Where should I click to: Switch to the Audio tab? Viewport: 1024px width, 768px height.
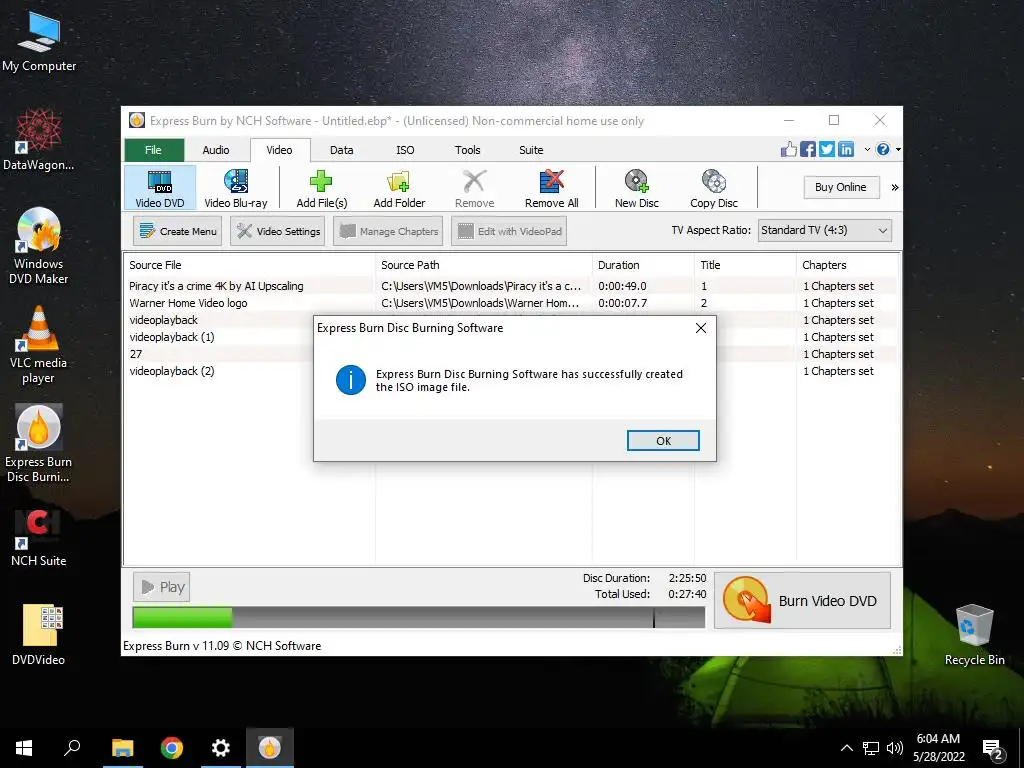click(216, 150)
